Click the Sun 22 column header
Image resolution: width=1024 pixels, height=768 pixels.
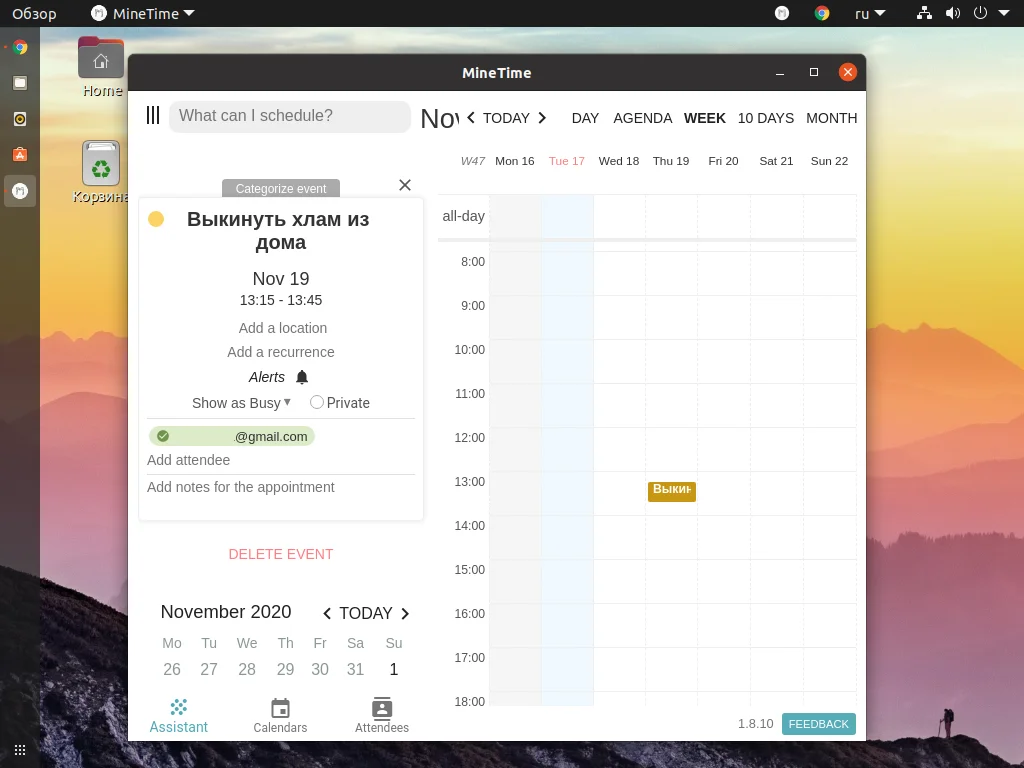[x=829, y=161]
